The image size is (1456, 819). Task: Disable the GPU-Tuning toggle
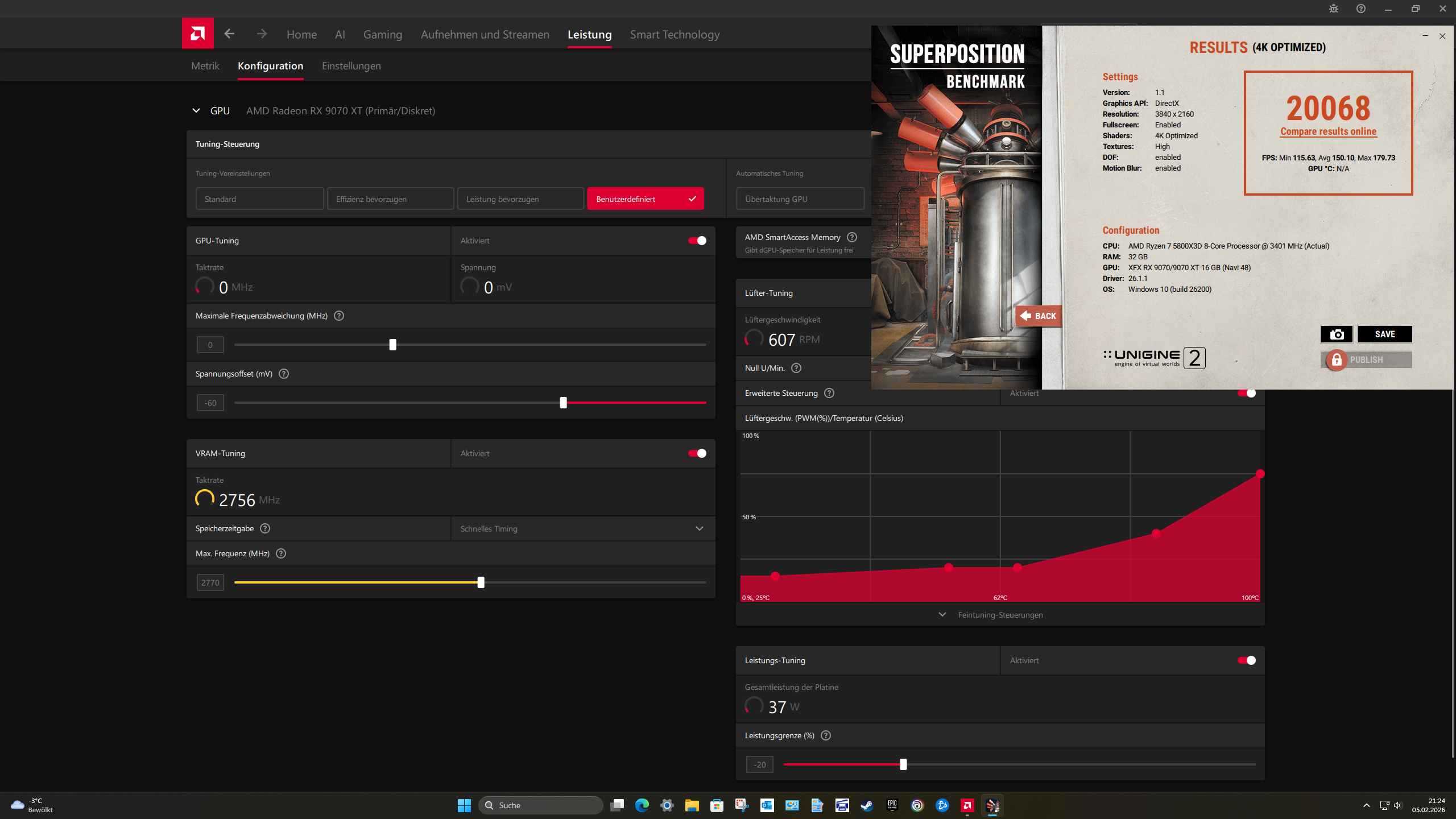(x=697, y=241)
